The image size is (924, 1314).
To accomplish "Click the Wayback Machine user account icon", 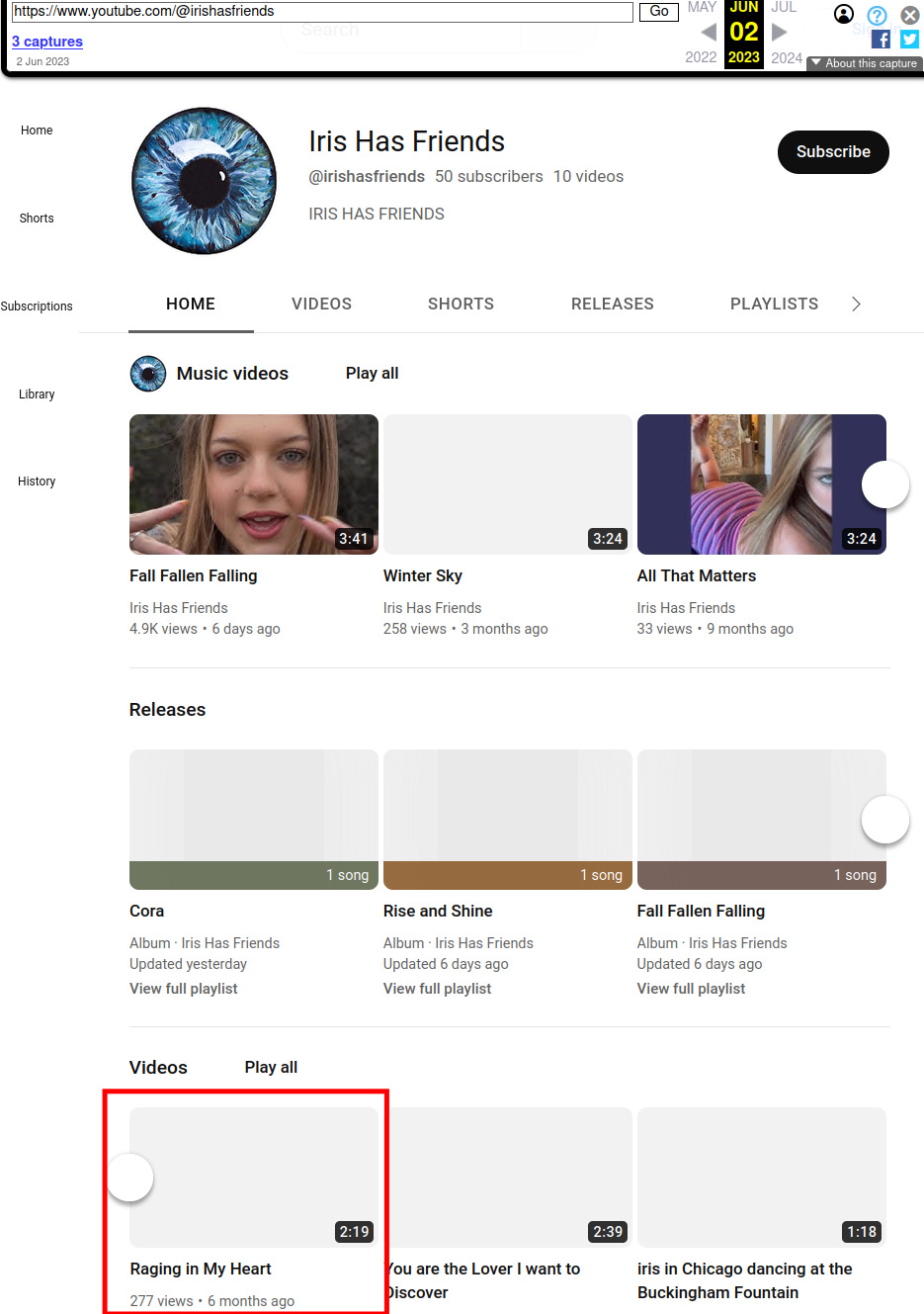I will tap(844, 14).
